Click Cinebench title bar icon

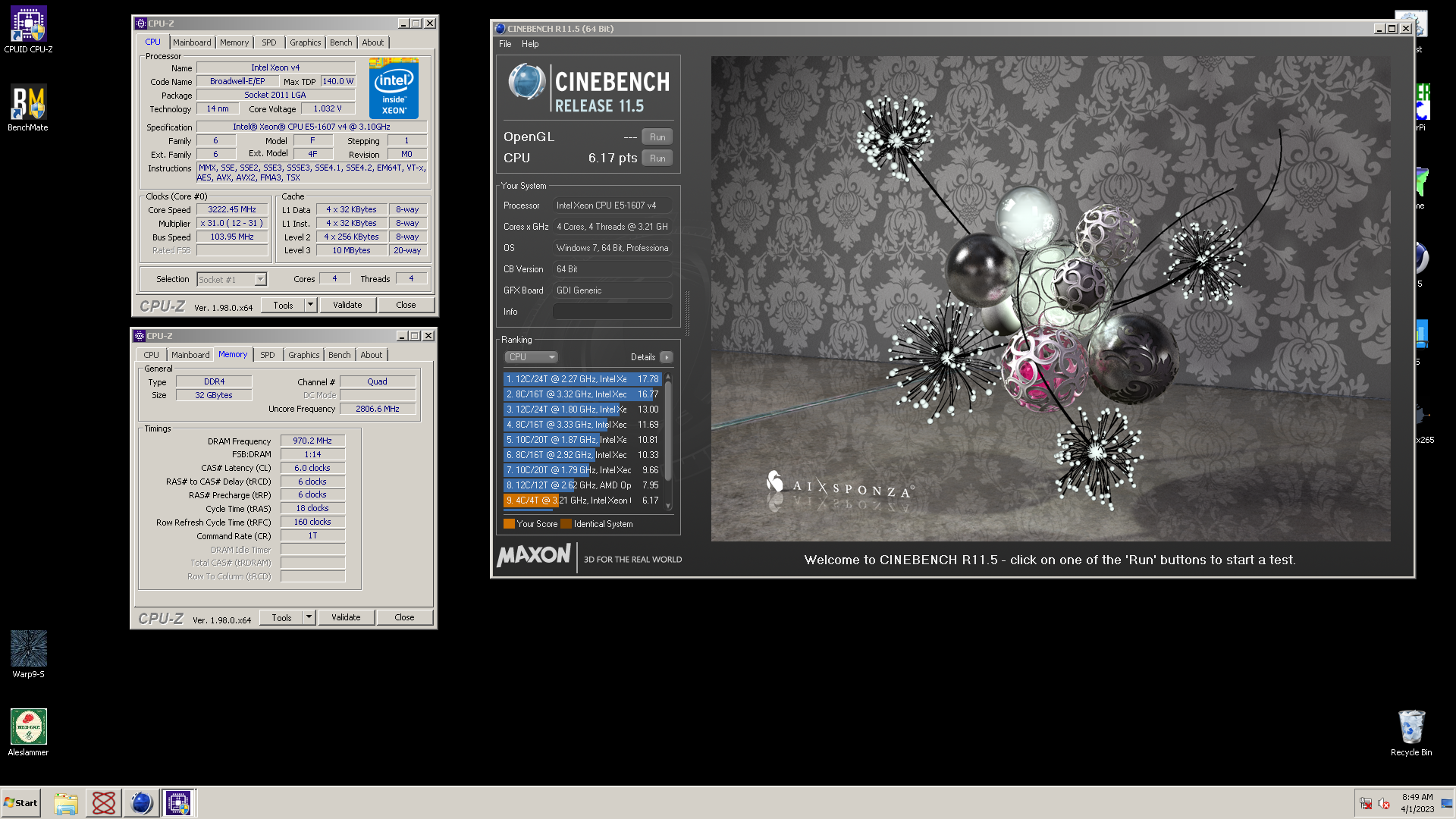click(500, 29)
